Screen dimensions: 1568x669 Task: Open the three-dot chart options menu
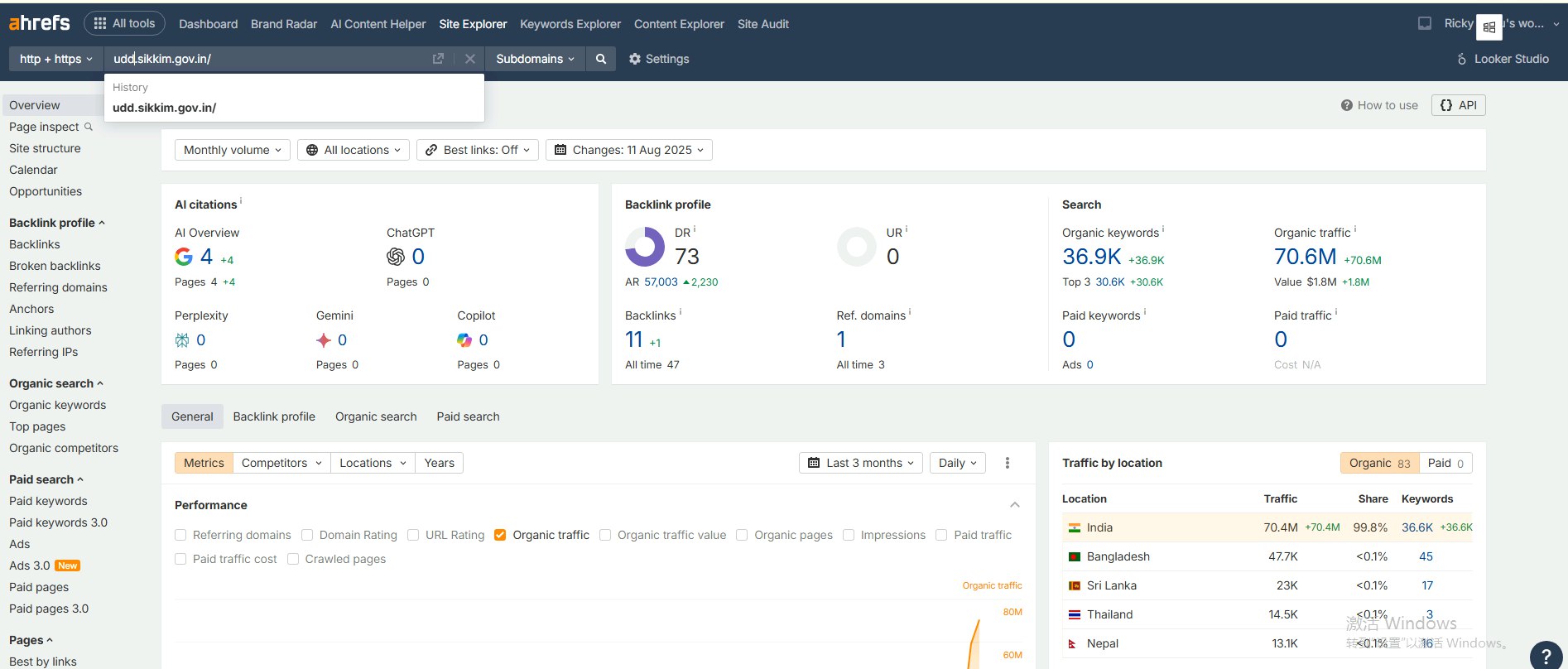[1008, 463]
